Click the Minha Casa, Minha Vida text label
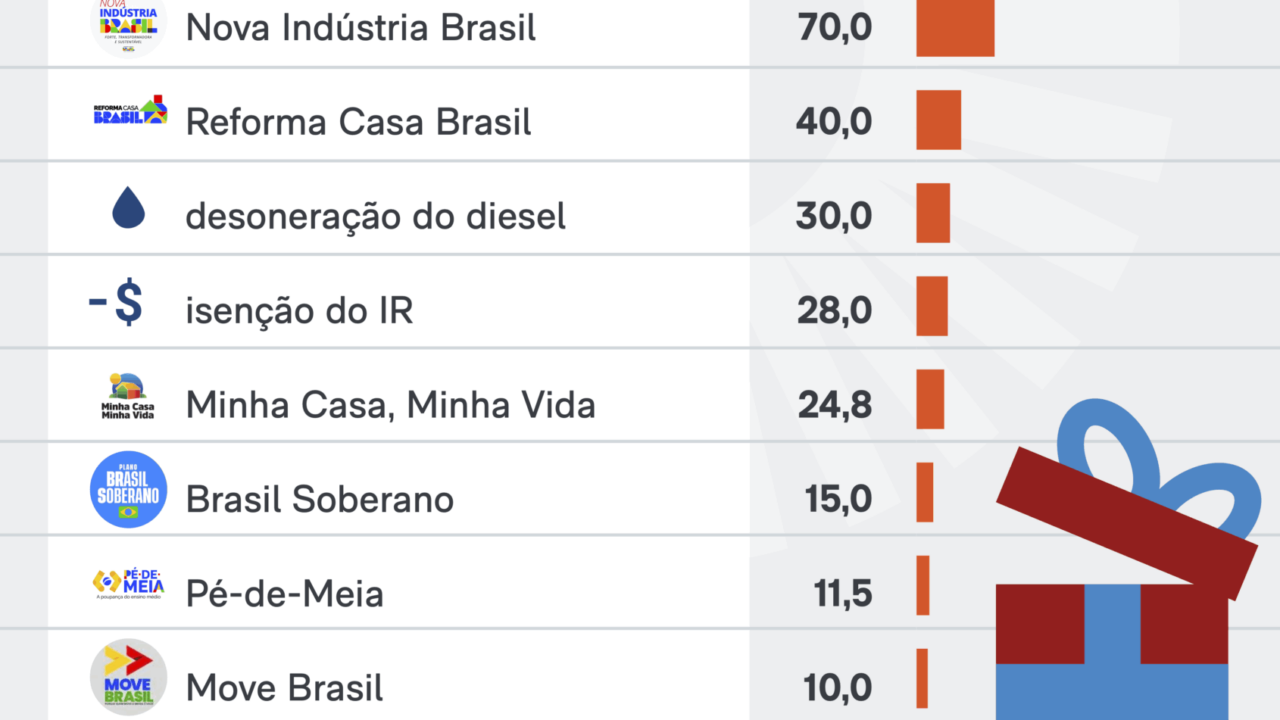Screen dimensions: 1280x720 point(391,405)
